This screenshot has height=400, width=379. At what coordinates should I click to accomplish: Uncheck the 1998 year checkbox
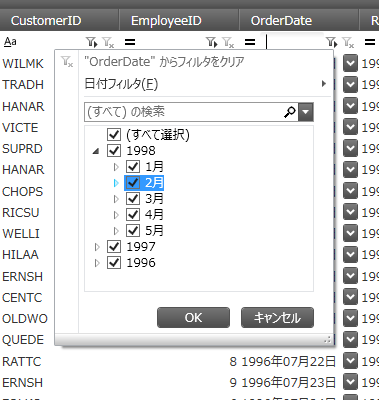click(x=114, y=151)
